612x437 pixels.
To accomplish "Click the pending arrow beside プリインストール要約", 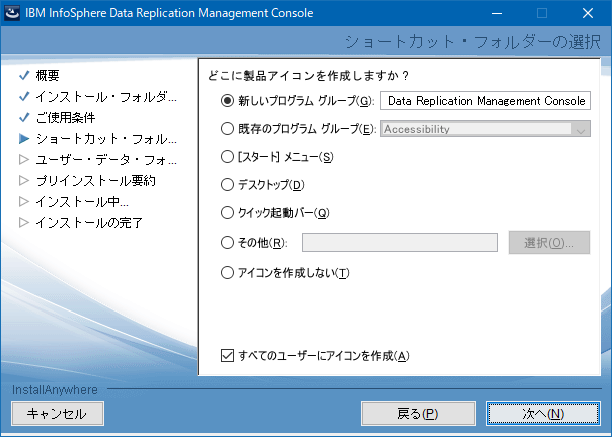I will point(24,180).
